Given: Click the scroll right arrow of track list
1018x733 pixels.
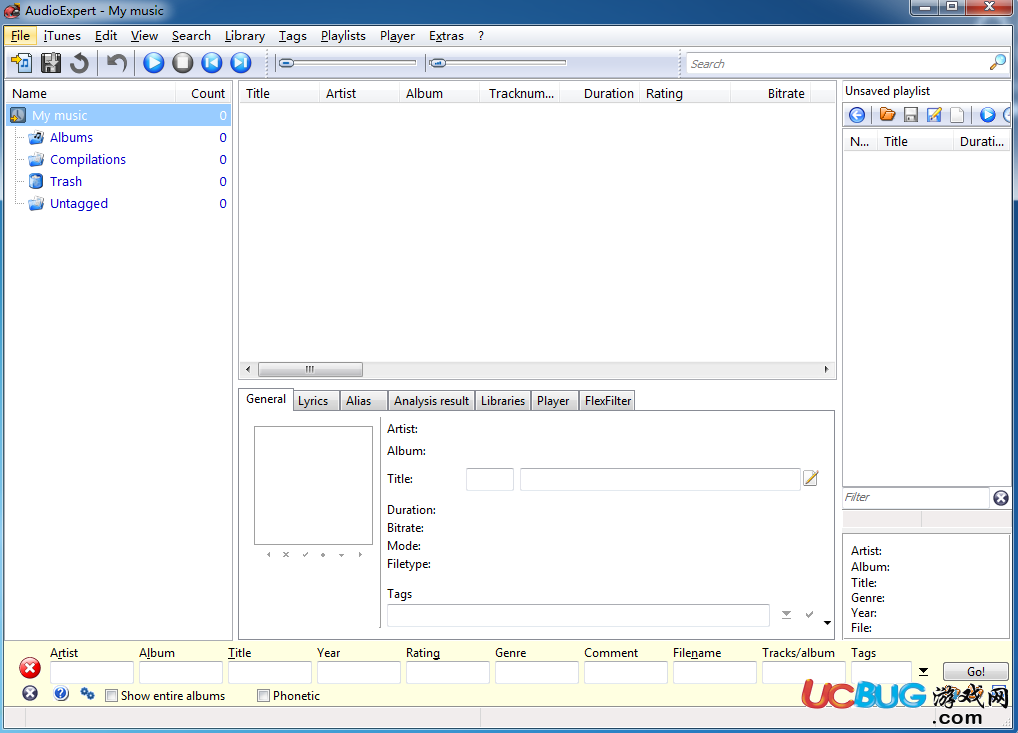Looking at the screenshot, I should point(826,369).
